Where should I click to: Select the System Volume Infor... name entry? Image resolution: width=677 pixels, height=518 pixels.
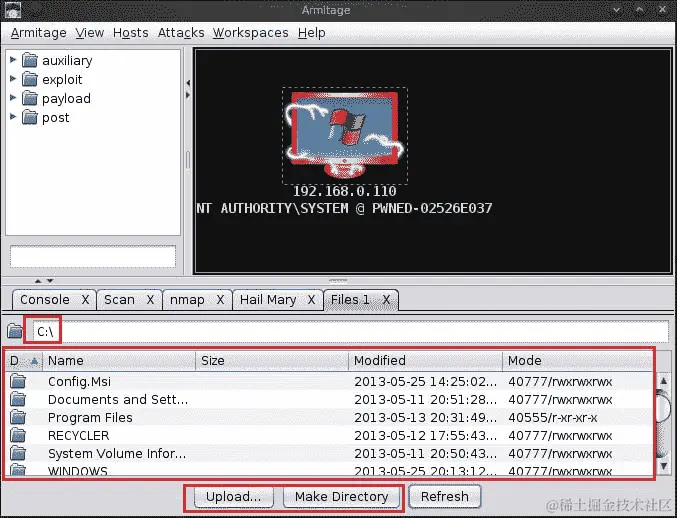(117, 454)
